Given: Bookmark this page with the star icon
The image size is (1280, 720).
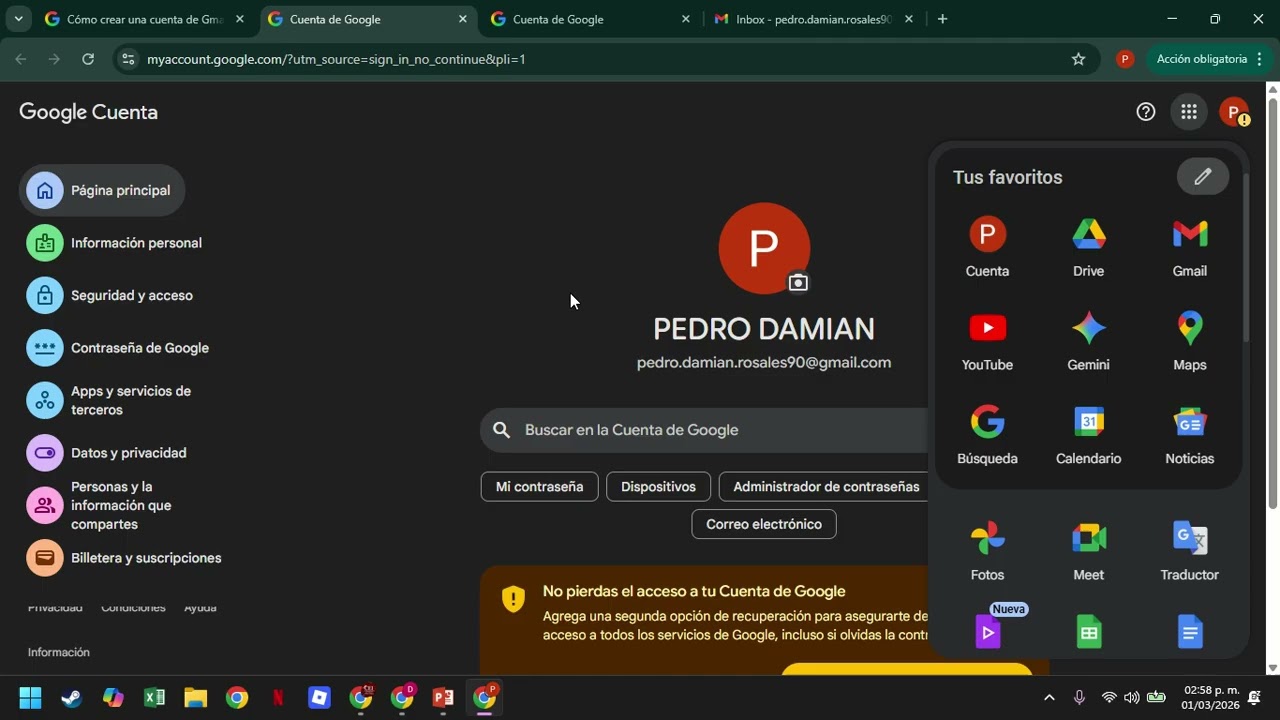Looking at the screenshot, I should [x=1078, y=59].
